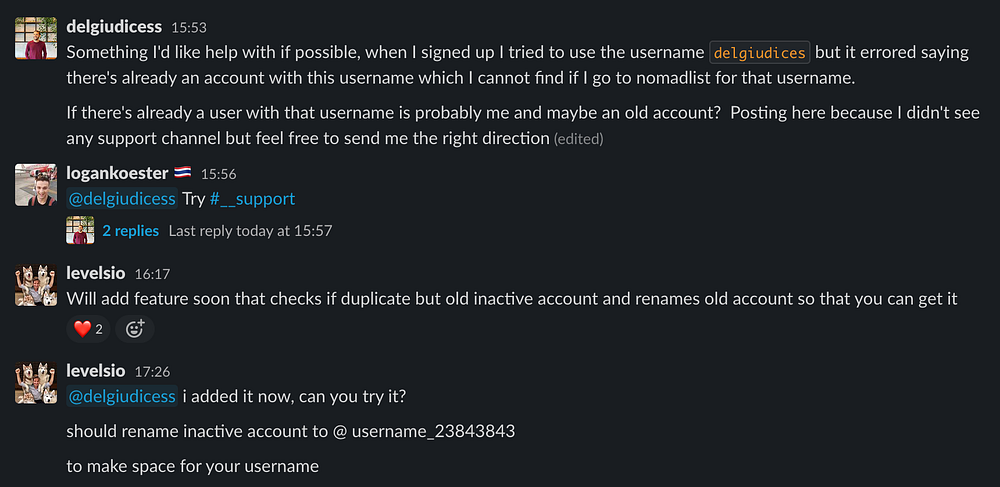This screenshot has height=487, width=1000.
Task: Click the add reaction emoji icon
Action: point(135,328)
